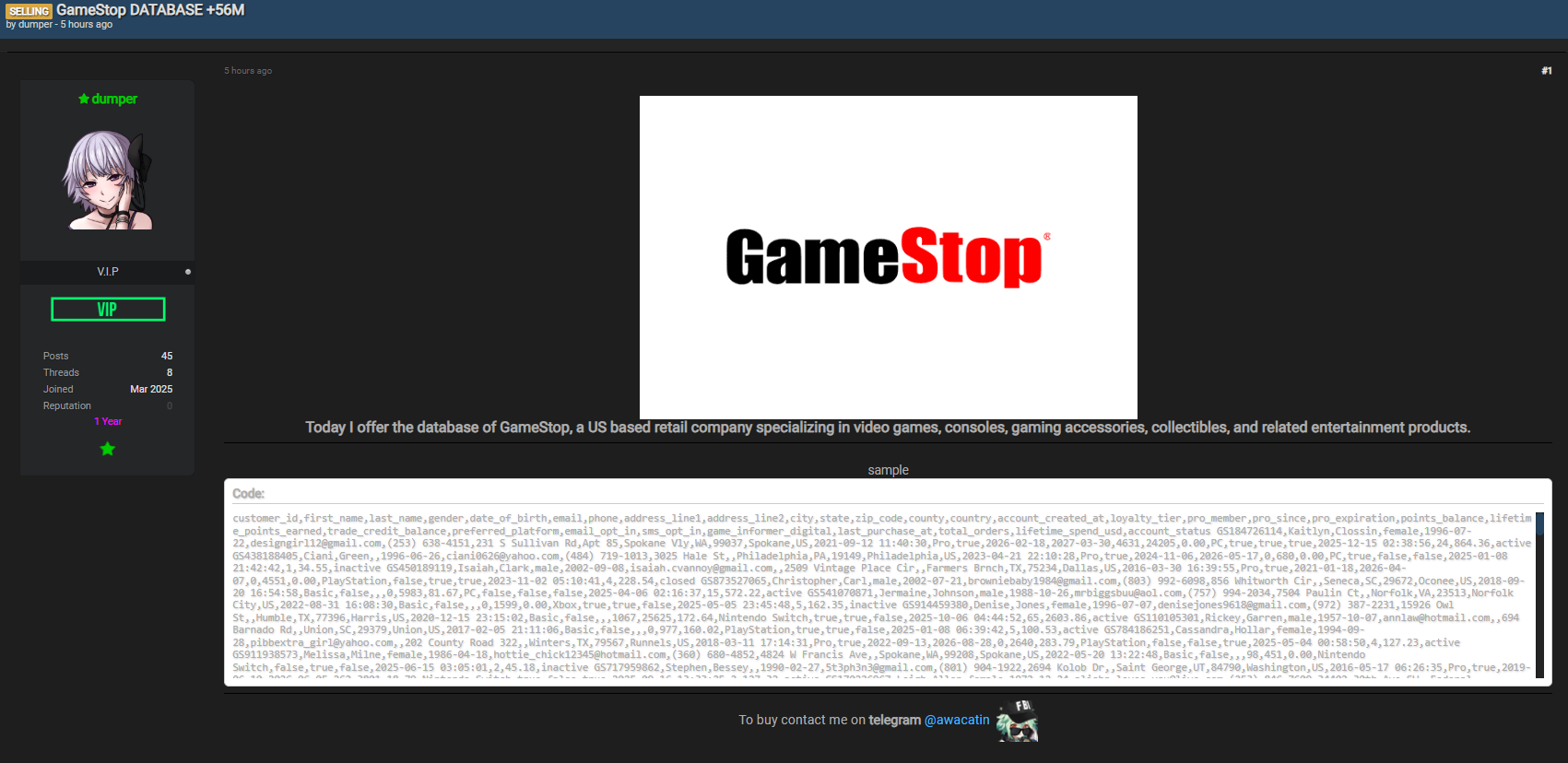Click the 'sample' label above code block
The width and height of the screenshot is (1568, 763).
tap(889, 470)
